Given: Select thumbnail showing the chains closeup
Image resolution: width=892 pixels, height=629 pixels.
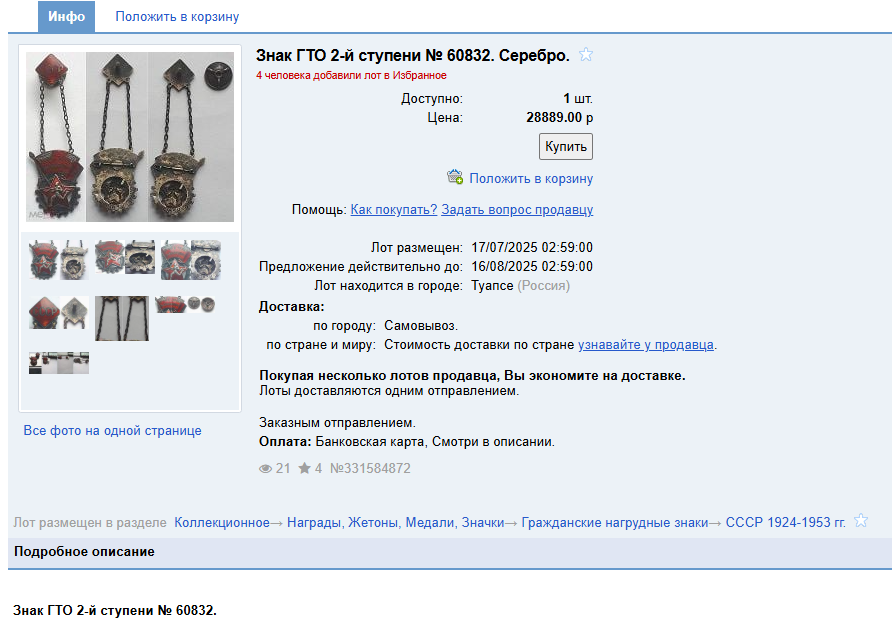Looking at the screenshot, I should pyautogui.click(x=122, y=318).
